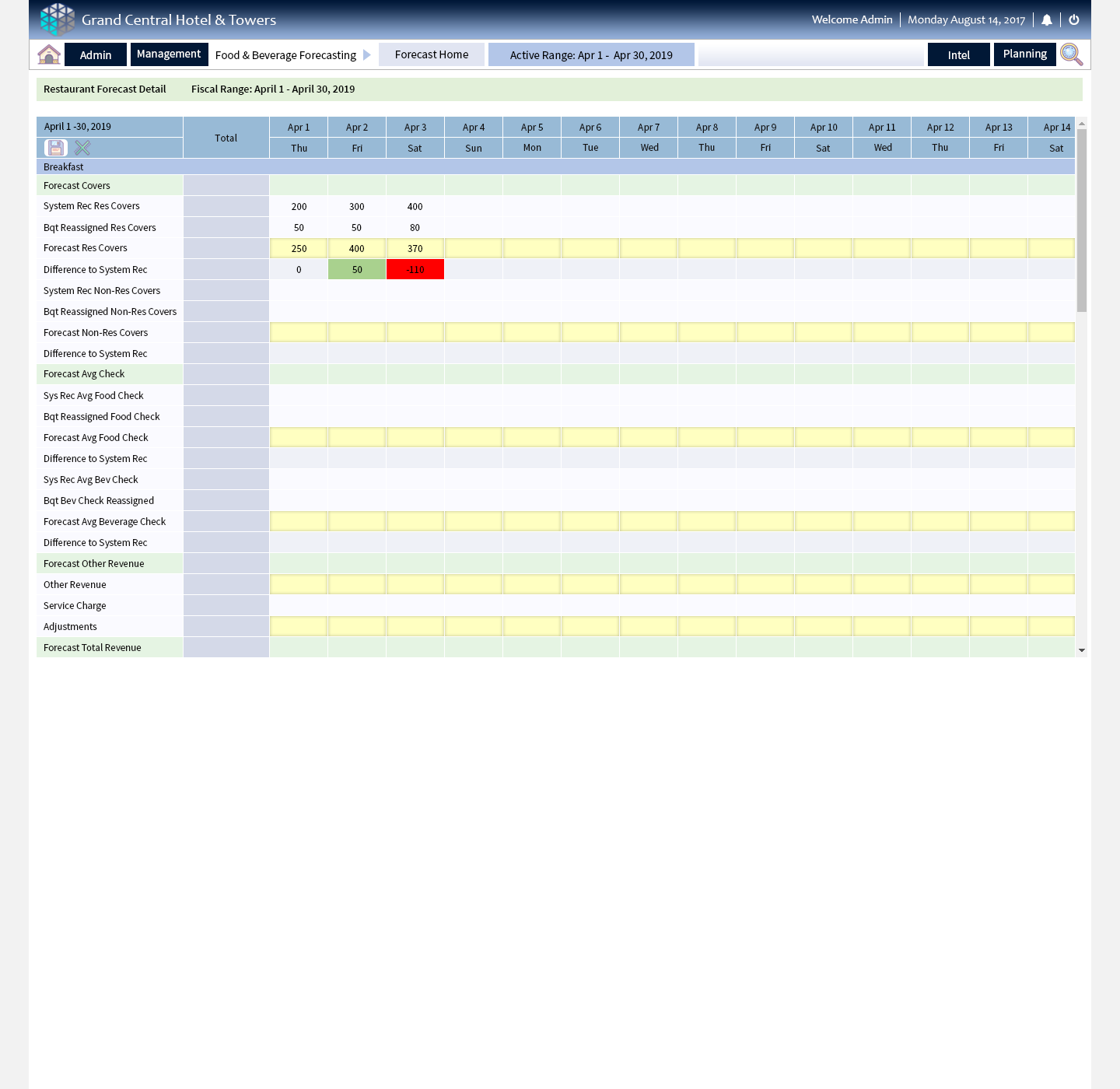Click the green X cancel icon
Viewport: 1120px width, 1089px height.
click(82, 148)
